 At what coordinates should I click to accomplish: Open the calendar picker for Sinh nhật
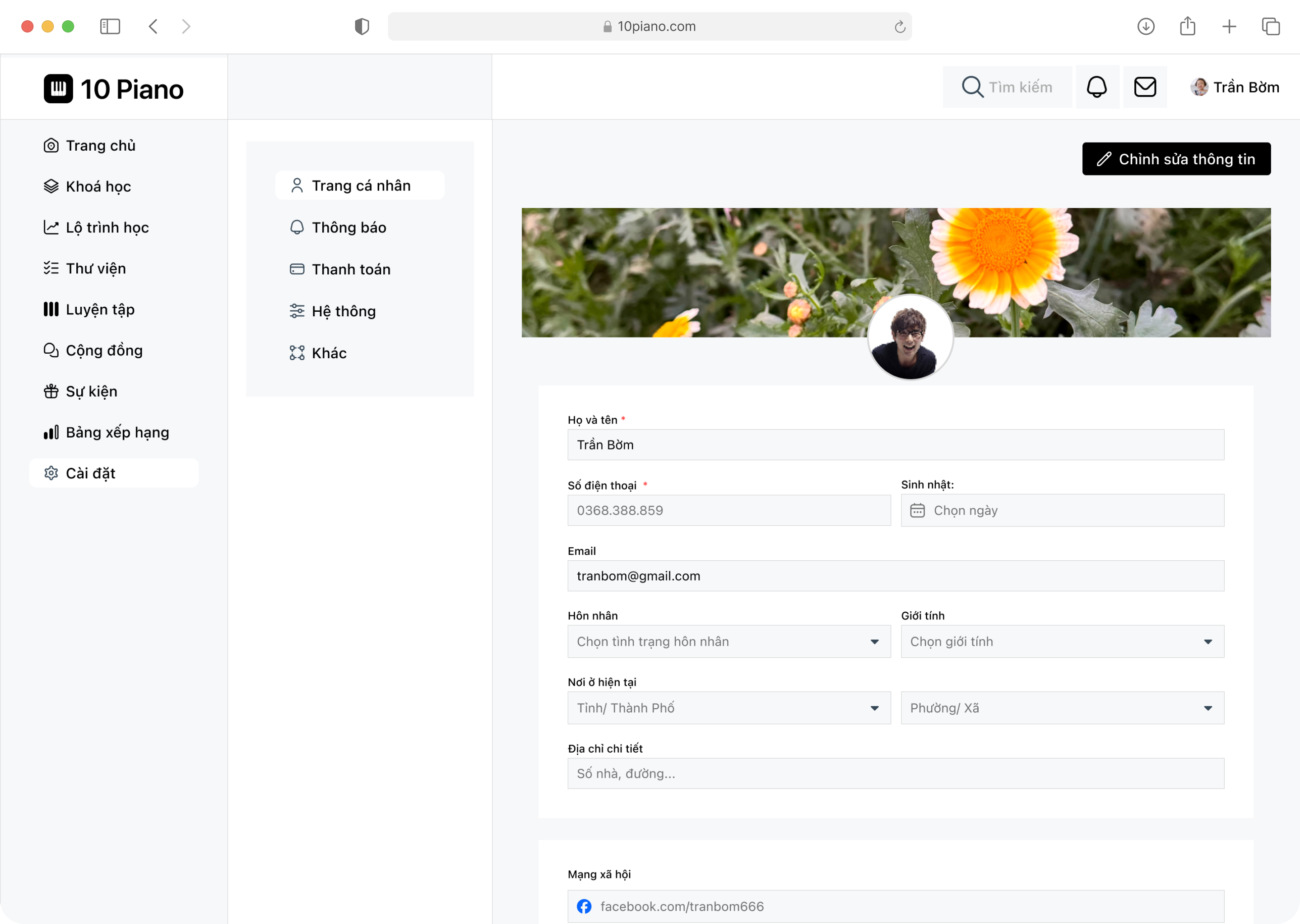919,510
